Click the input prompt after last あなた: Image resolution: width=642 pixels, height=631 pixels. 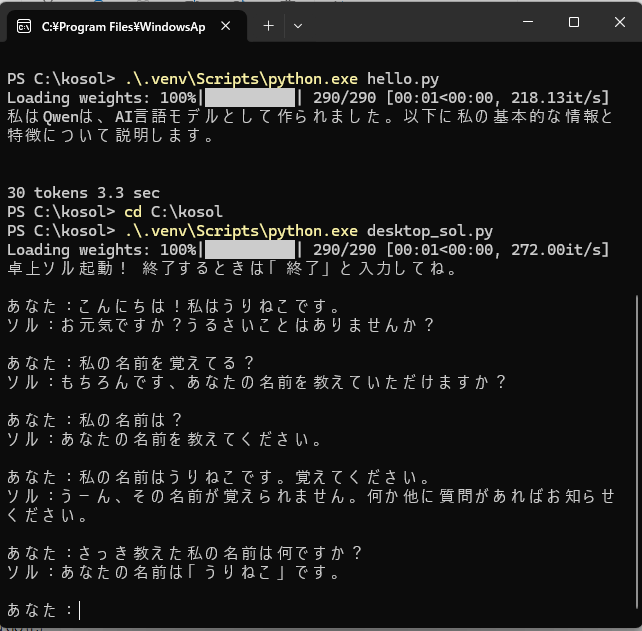[x=80, y=610]
